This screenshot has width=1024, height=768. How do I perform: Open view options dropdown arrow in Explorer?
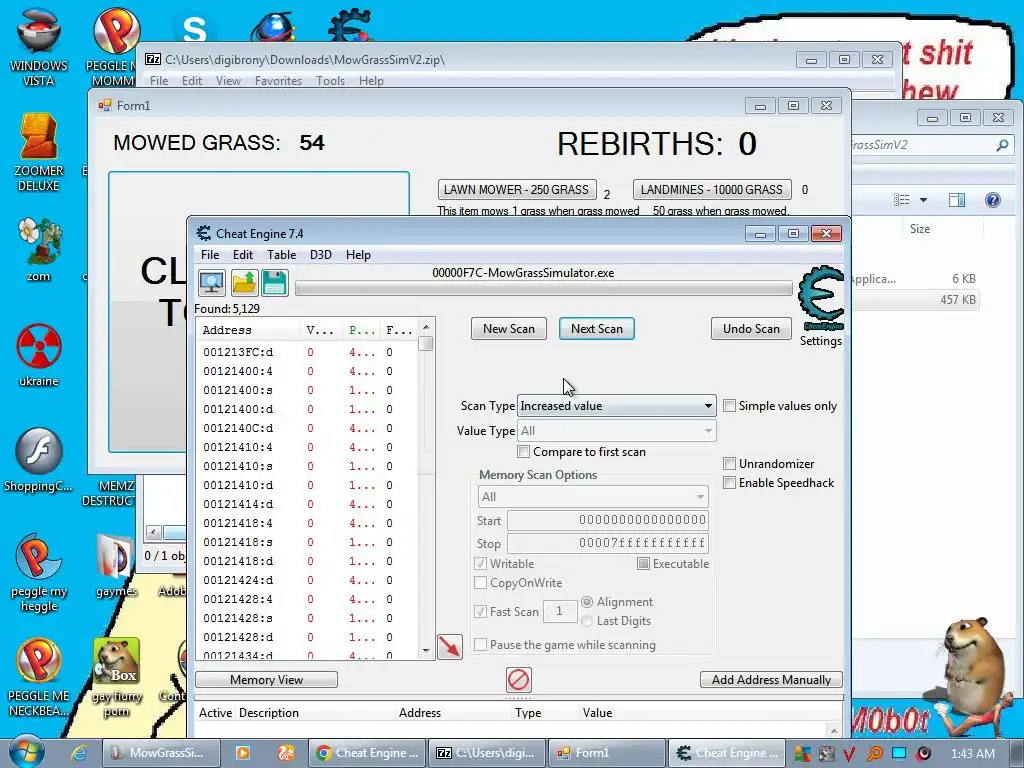click(923, 200)
